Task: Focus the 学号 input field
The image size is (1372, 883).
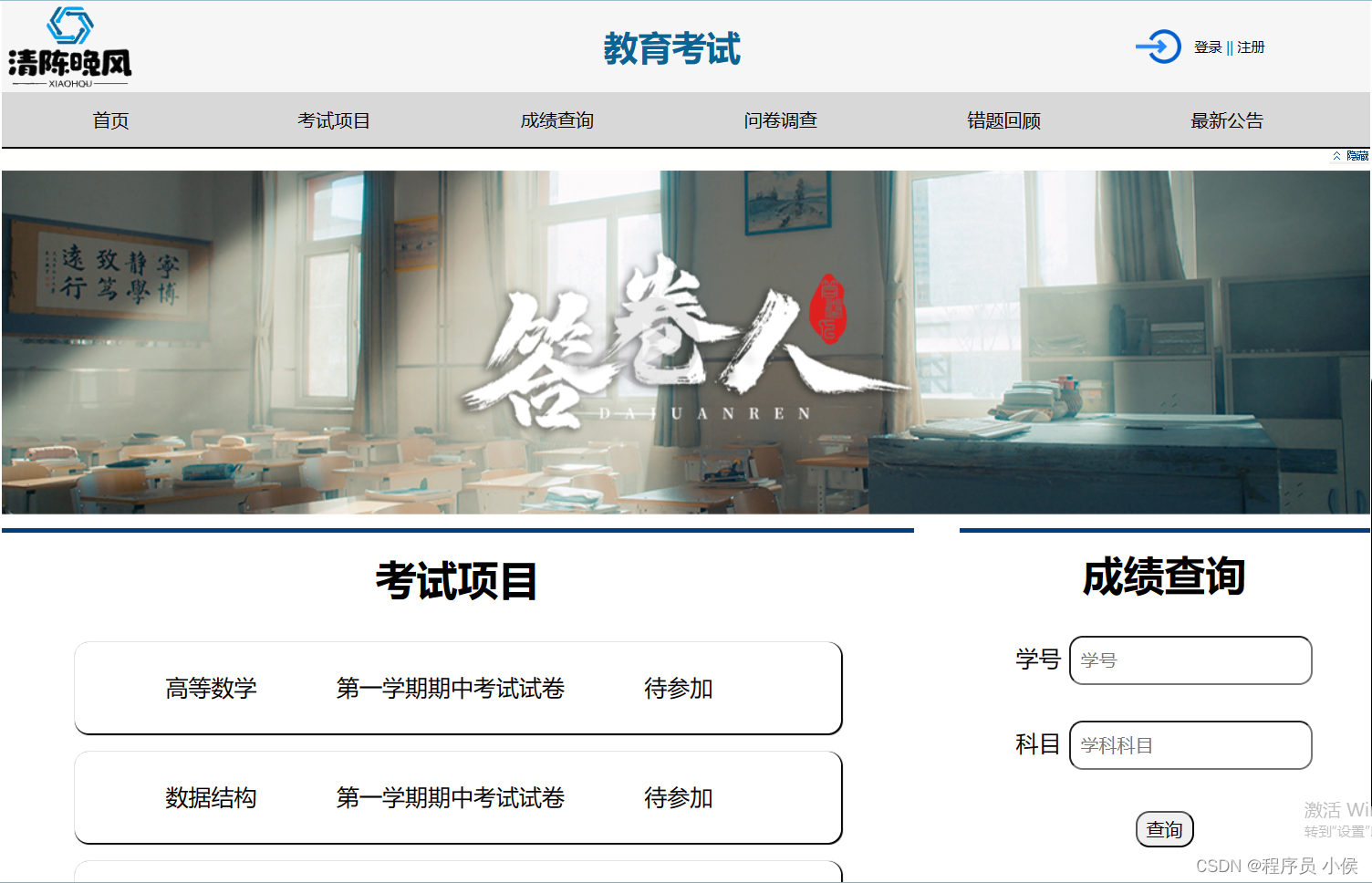Action: coord(1190,660)
